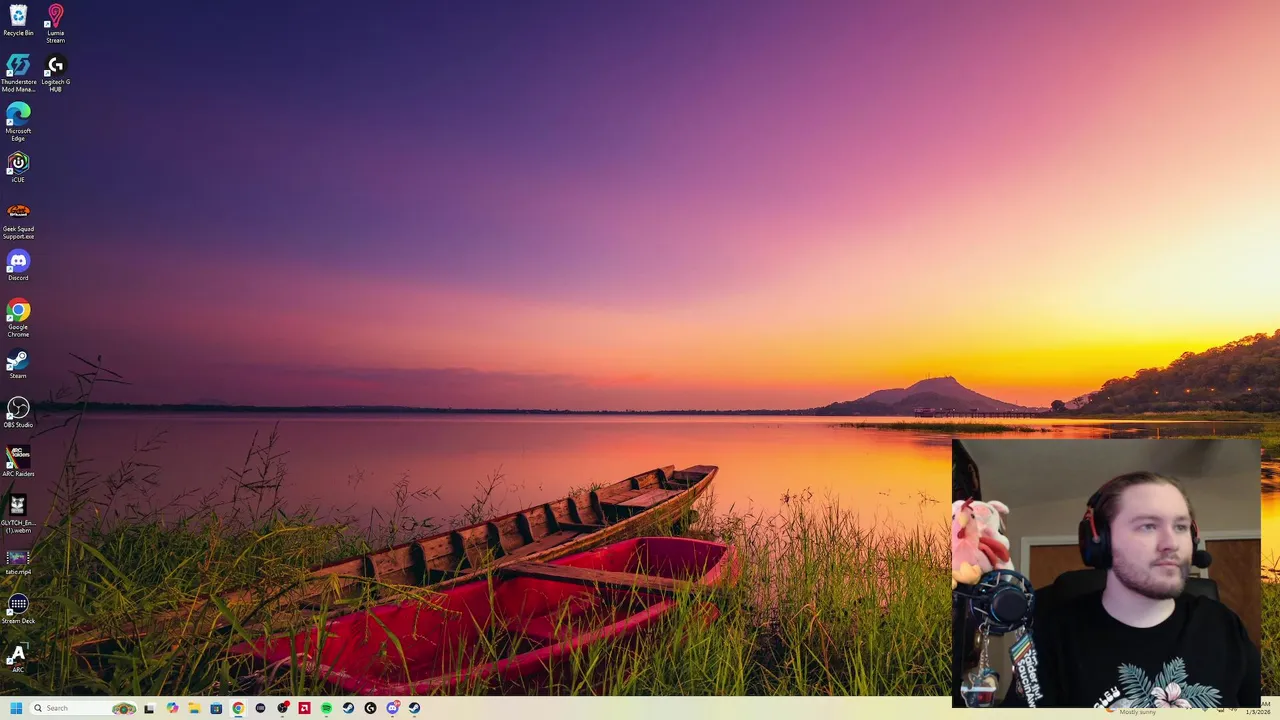
Task: Open Copilot from the taskbar
Action: (172, 708)
